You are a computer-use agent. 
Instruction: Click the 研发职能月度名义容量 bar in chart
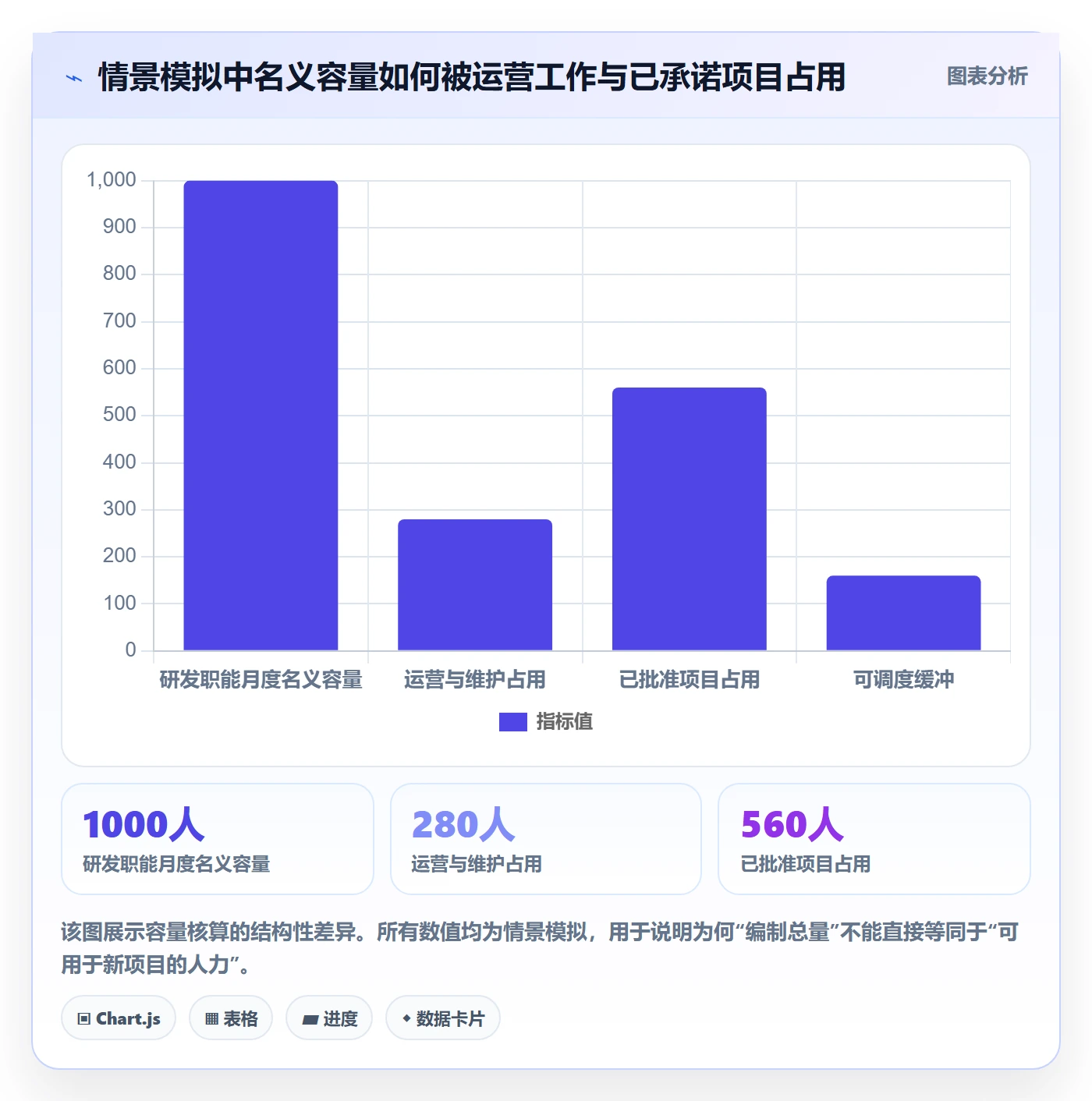coord(261,416)
